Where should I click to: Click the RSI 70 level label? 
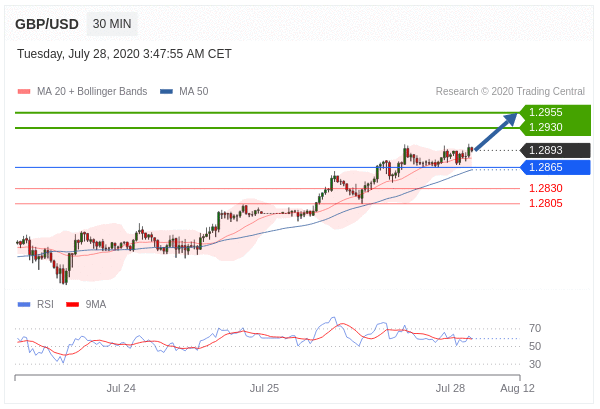[535, 328]
